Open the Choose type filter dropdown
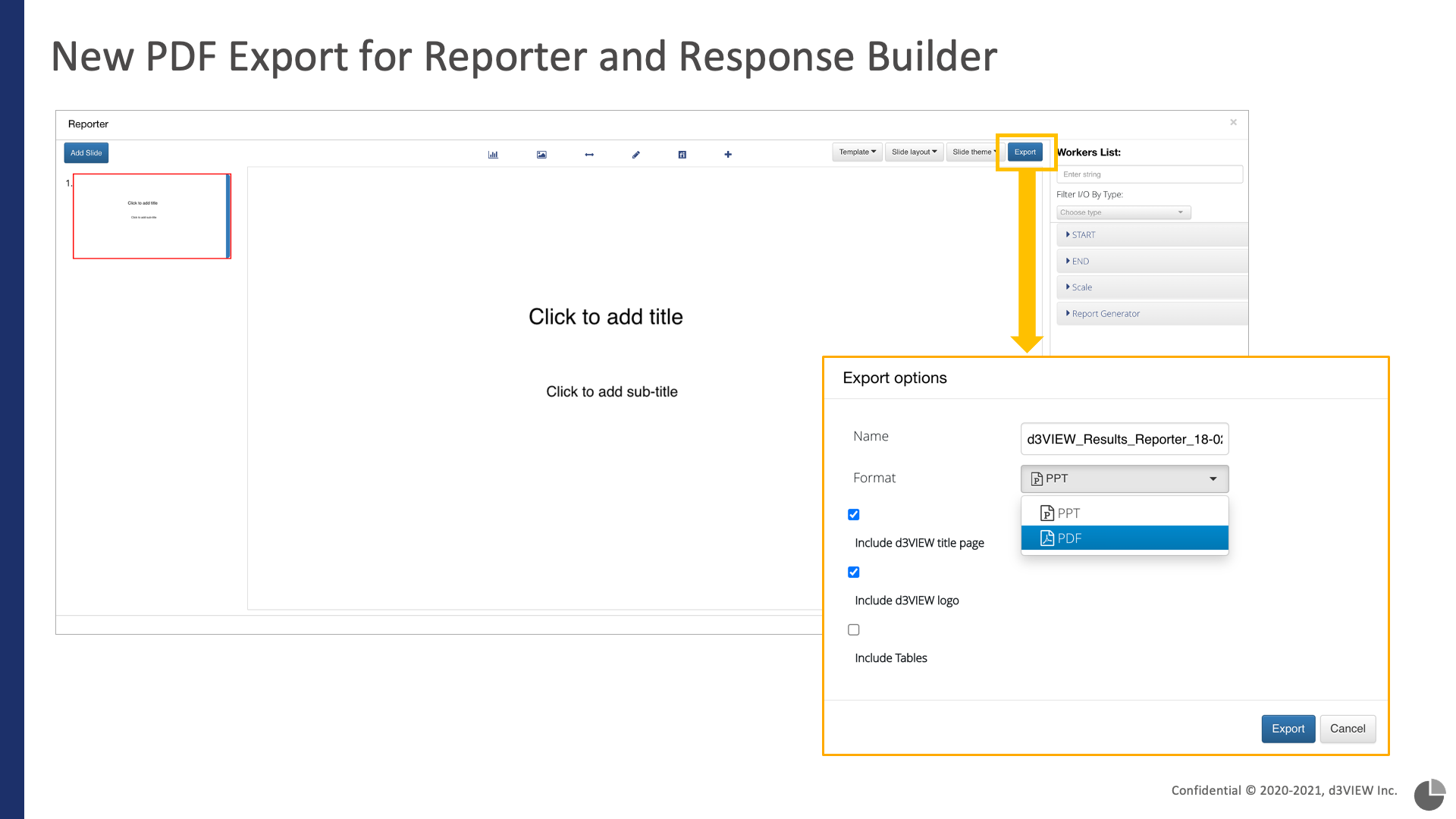Screen dimensions: 1456x819 tap(1123, 213)
